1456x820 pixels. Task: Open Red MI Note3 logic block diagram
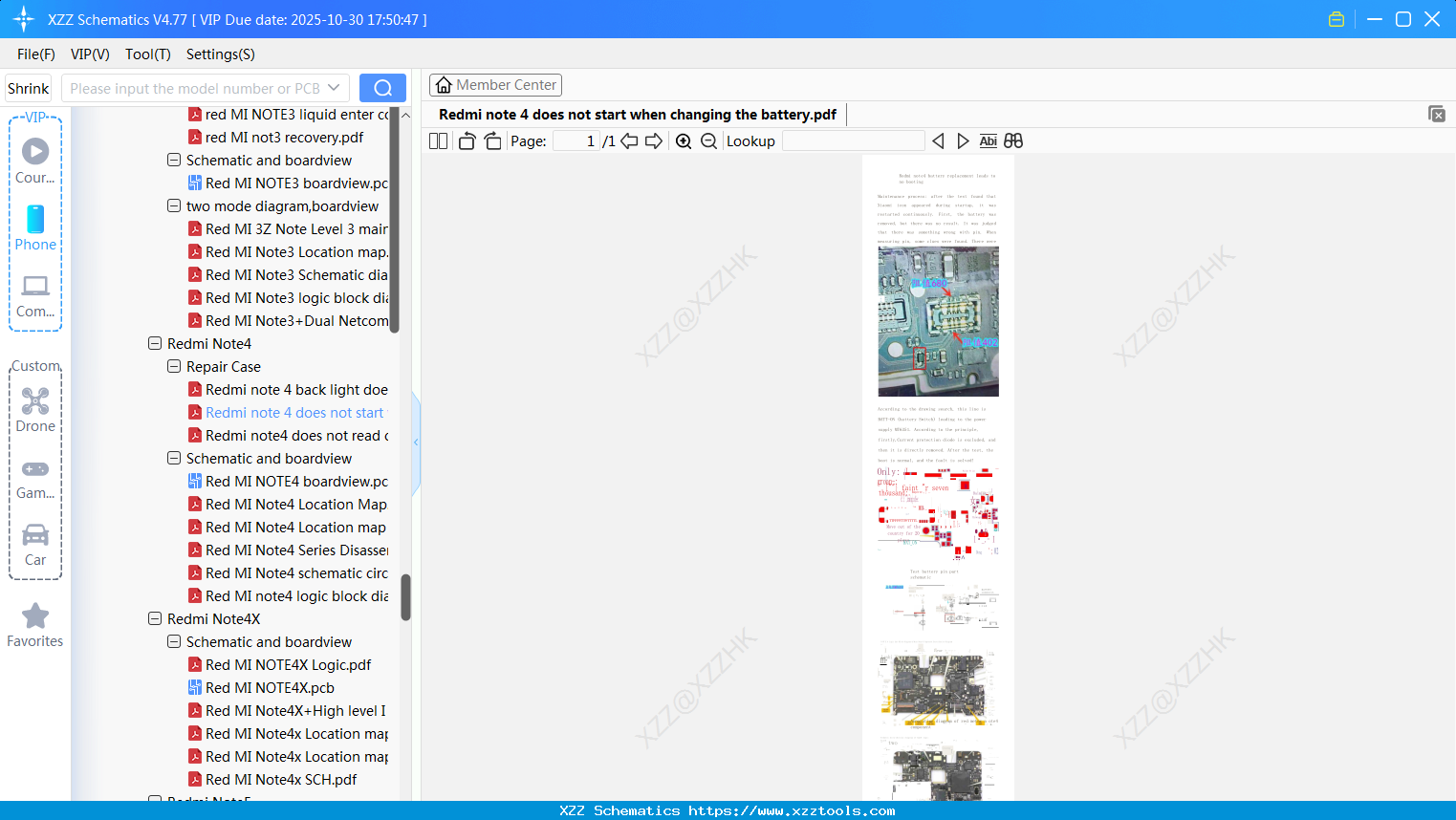pyautogui.click(x=288, y=297)
